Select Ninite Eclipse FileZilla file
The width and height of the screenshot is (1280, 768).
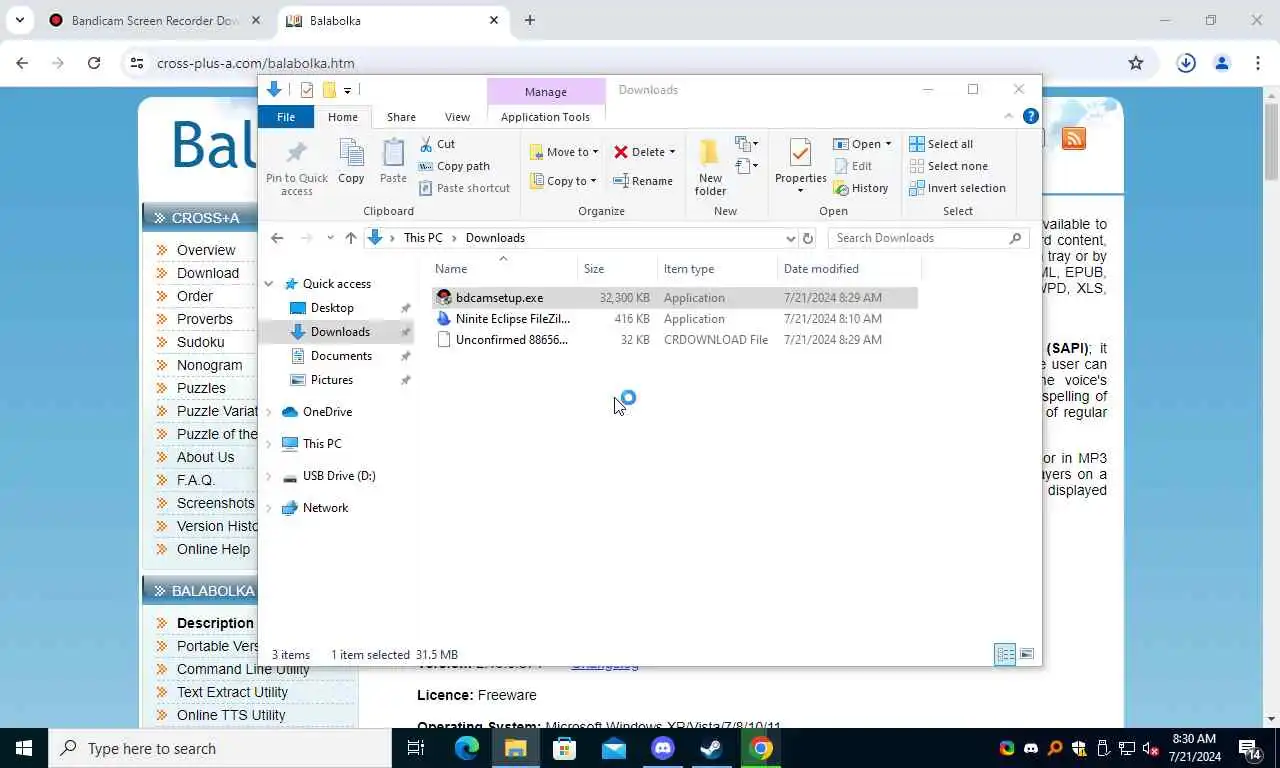pyautogui.click(x=675, y=319)
